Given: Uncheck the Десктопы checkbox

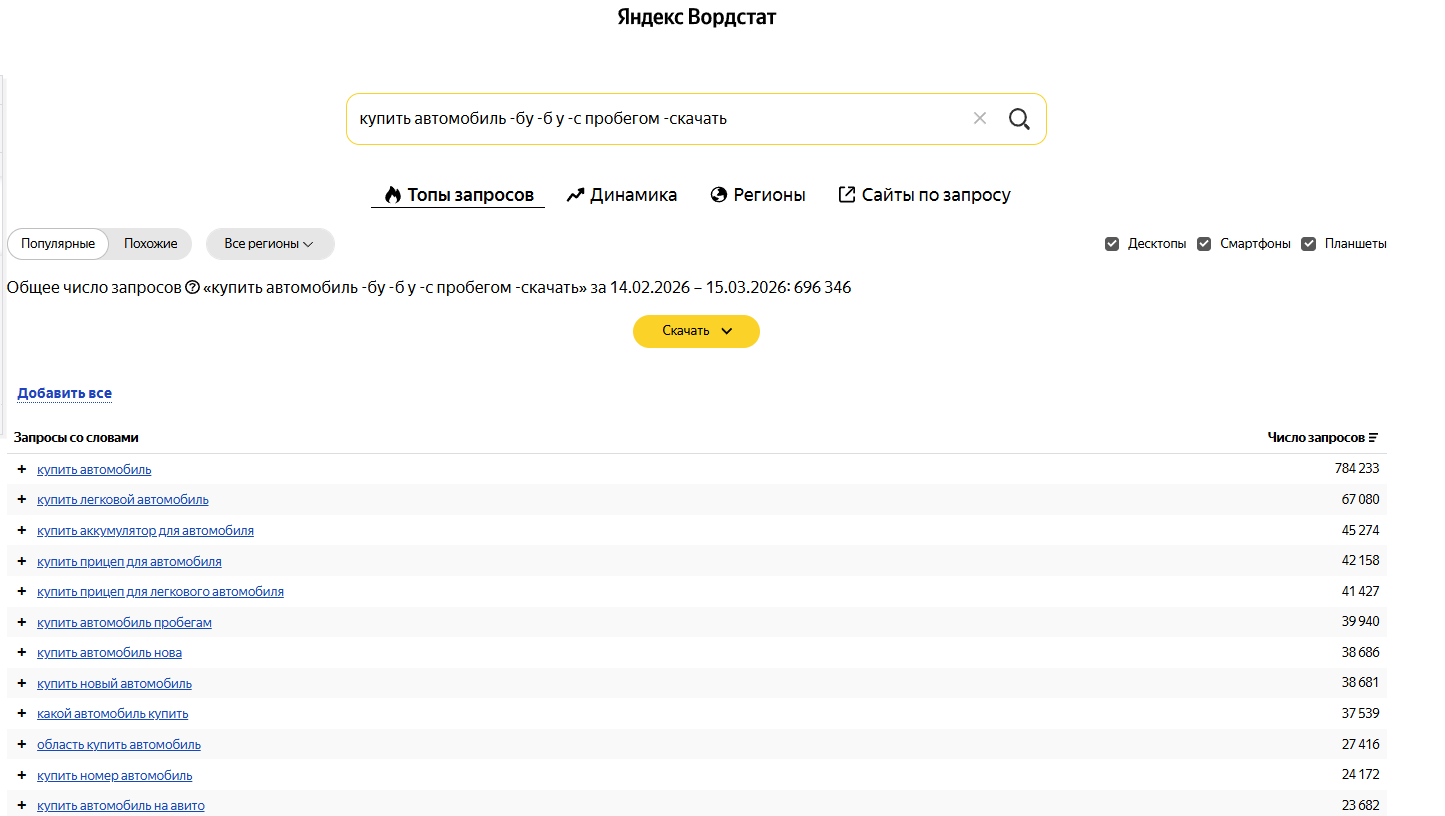Looking at the screenshot, I should [1112, 244].
